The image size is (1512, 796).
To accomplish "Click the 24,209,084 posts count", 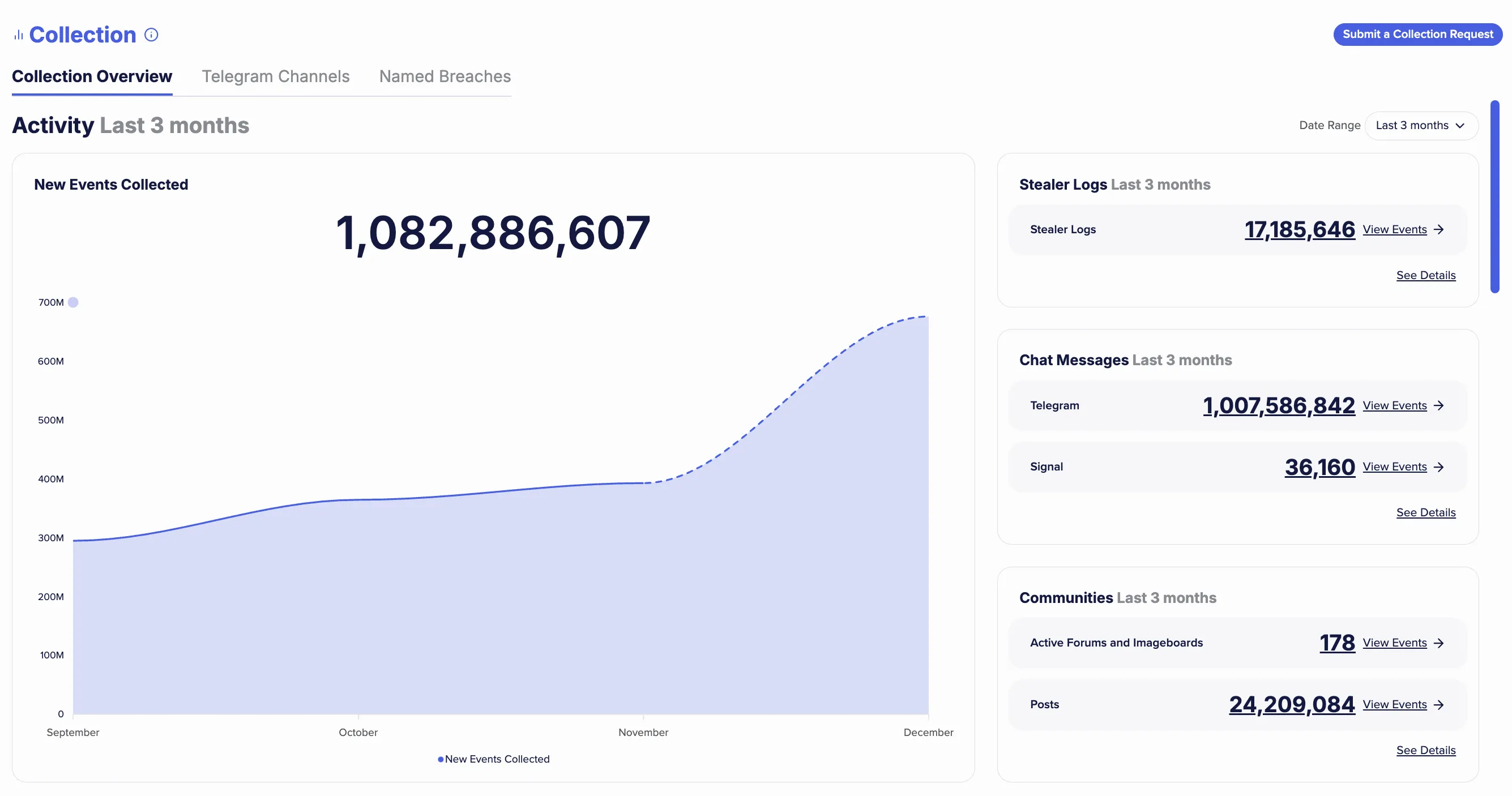I will (x=1292, y=704).
